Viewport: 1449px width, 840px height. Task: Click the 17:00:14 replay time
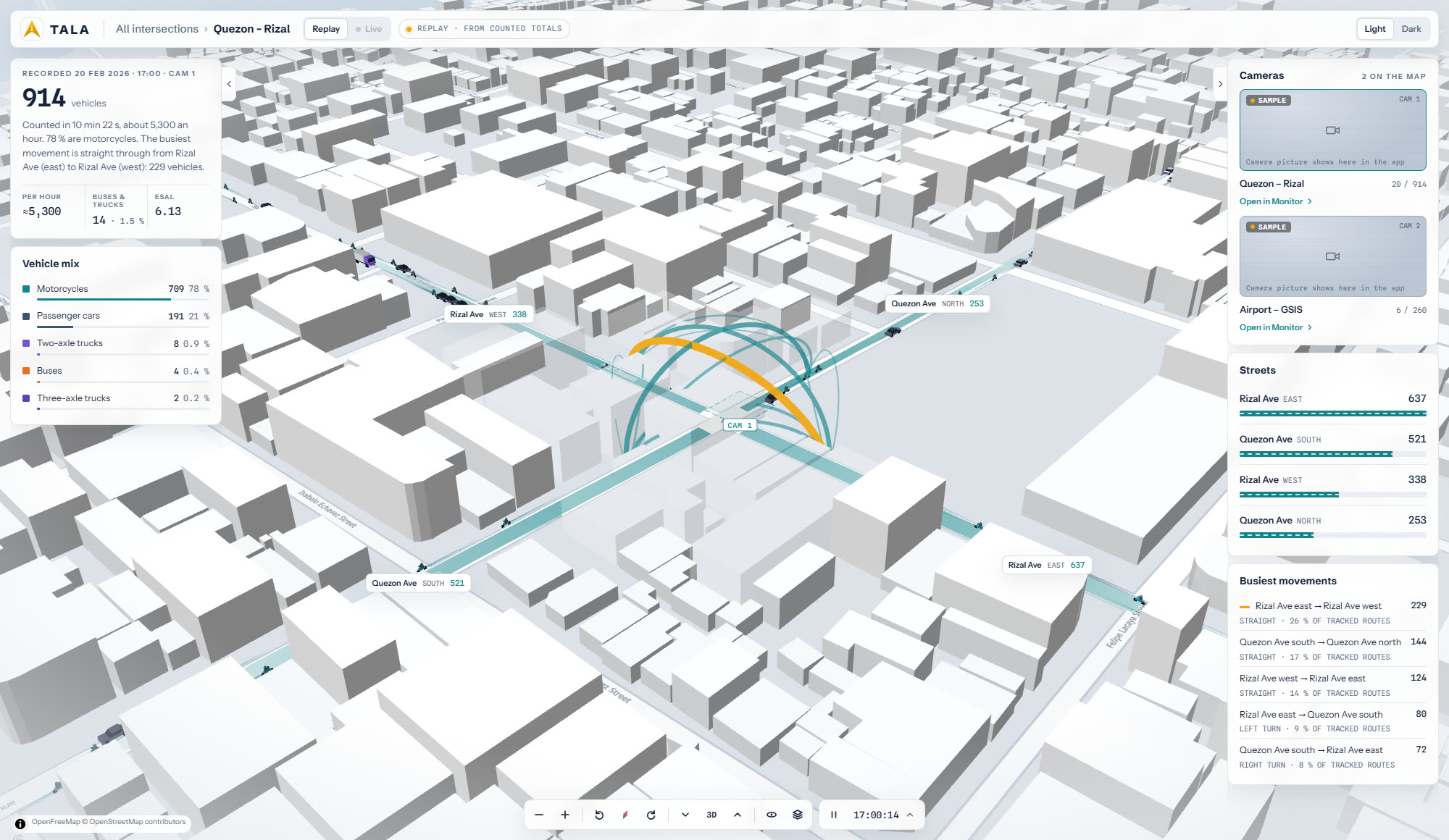[875, 815]
